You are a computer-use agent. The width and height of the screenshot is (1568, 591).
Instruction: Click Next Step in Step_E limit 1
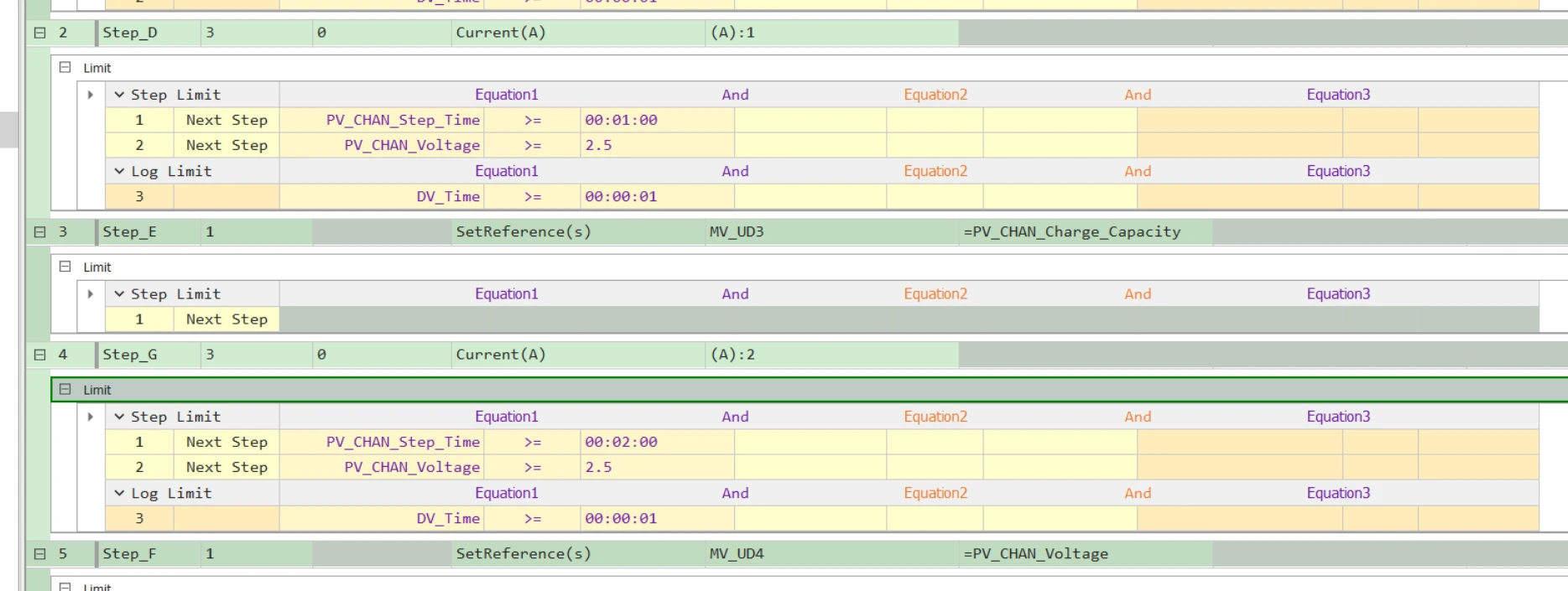tap(227, 319)
